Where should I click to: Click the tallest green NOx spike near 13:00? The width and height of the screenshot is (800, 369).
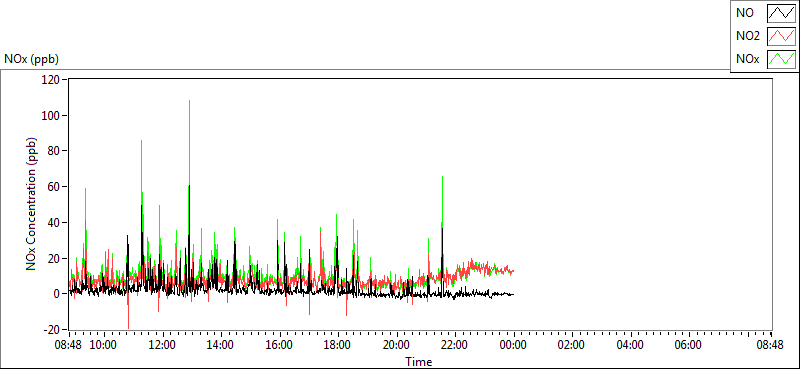coord(189,143)
